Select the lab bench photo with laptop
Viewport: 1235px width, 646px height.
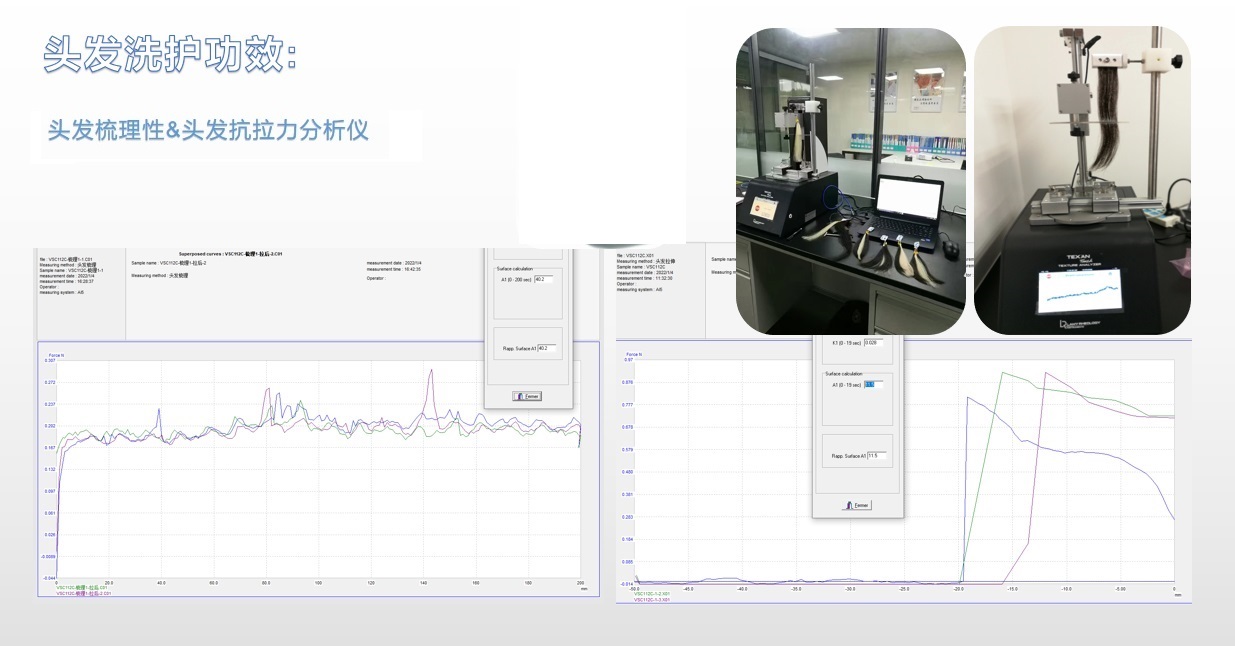tap(850, 180)
